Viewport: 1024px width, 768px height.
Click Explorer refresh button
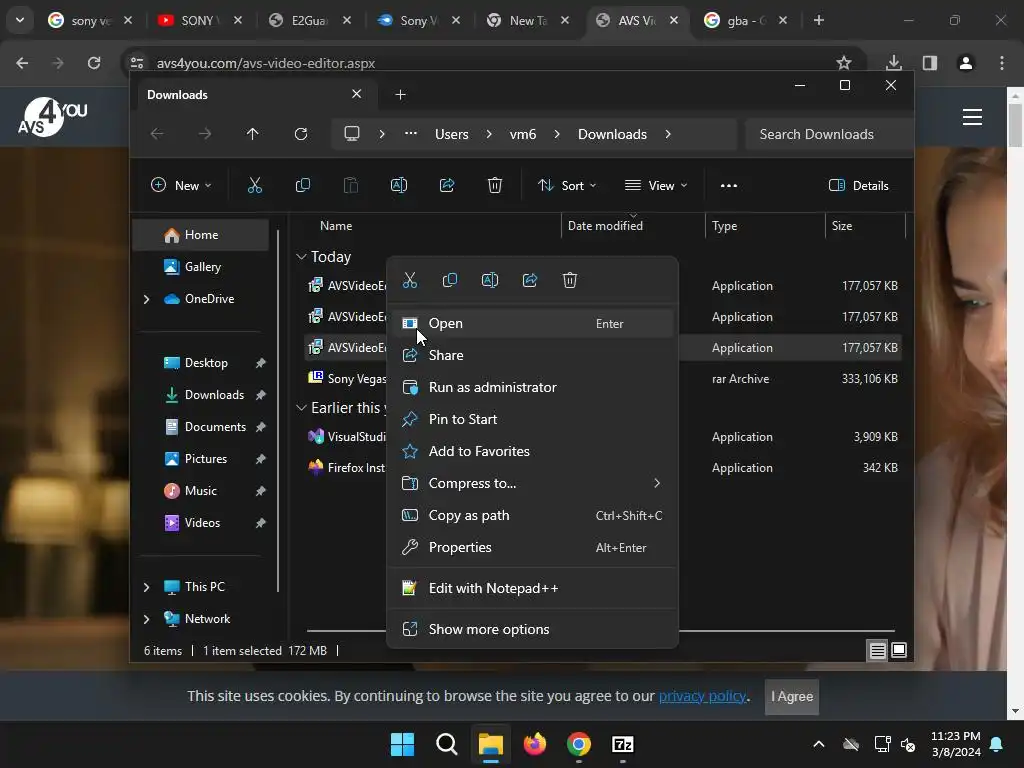click(300, 134)
